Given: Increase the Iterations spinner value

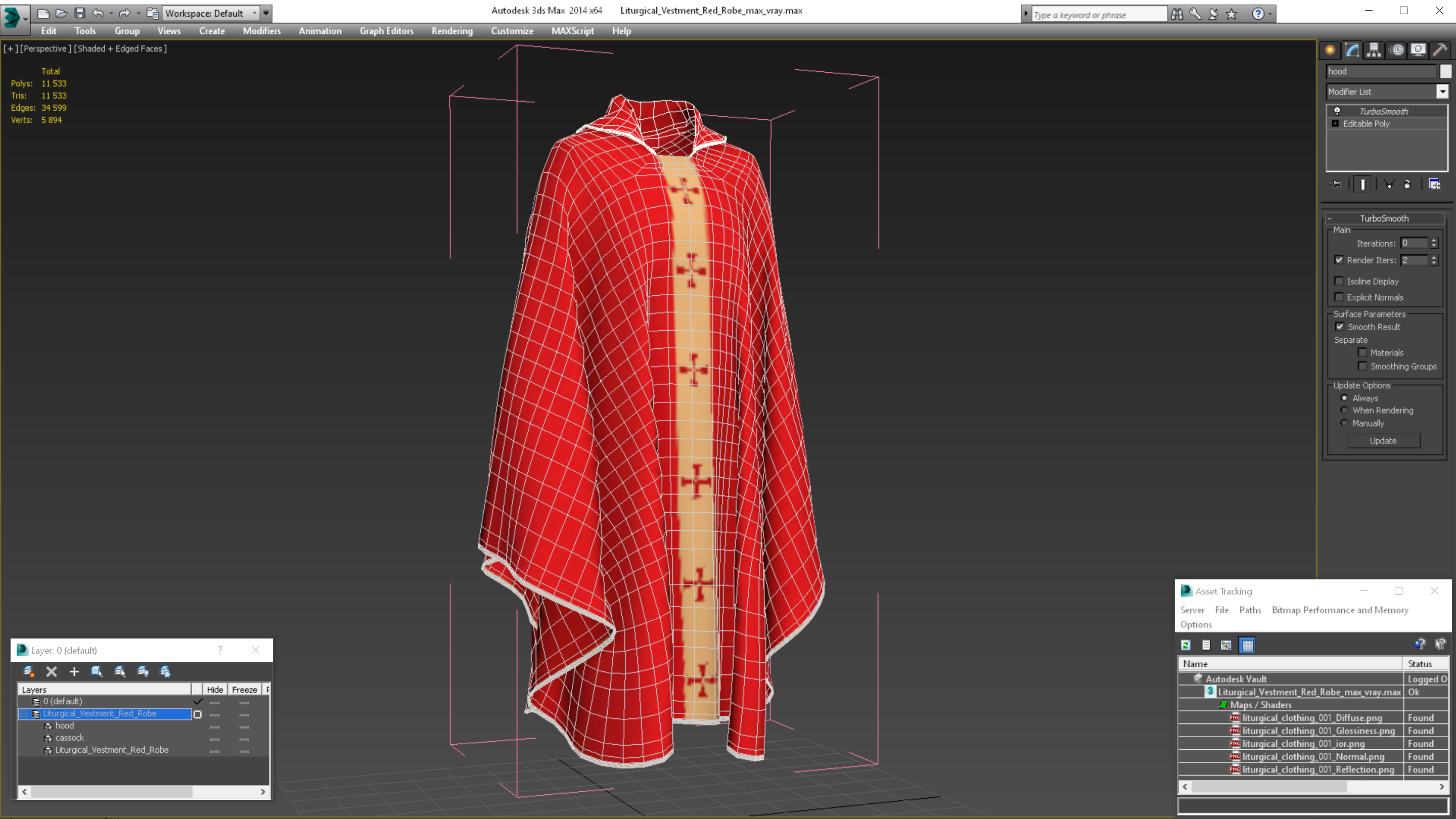Looking at the screenshot, I should 1434,240.
